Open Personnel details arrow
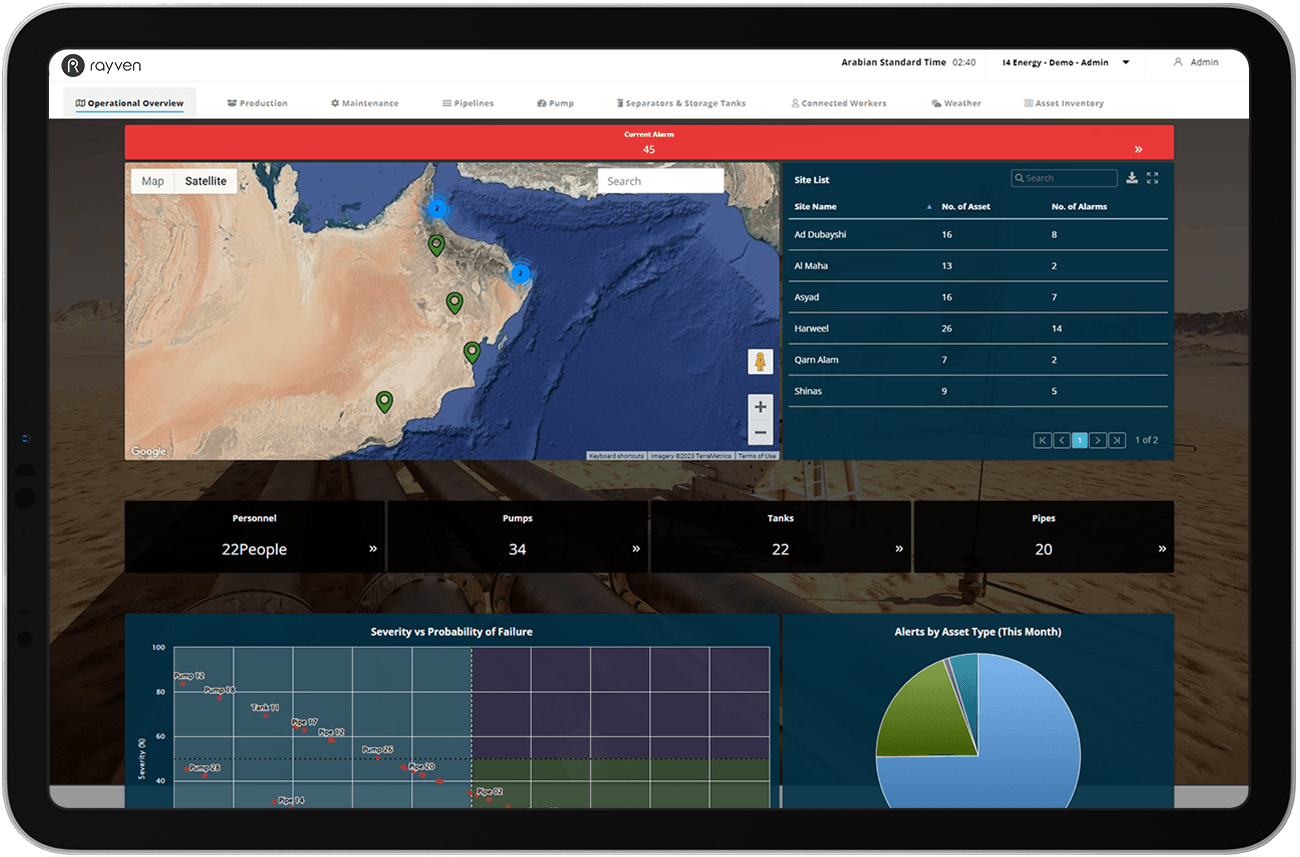The height and width of the screenshot is (857, 1300). 373,549
